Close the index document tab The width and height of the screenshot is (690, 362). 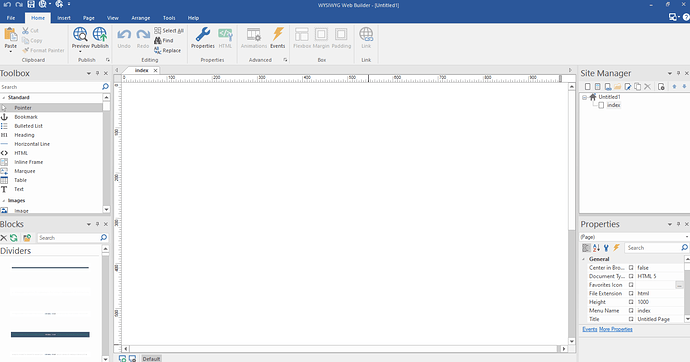tap(155, 70)
